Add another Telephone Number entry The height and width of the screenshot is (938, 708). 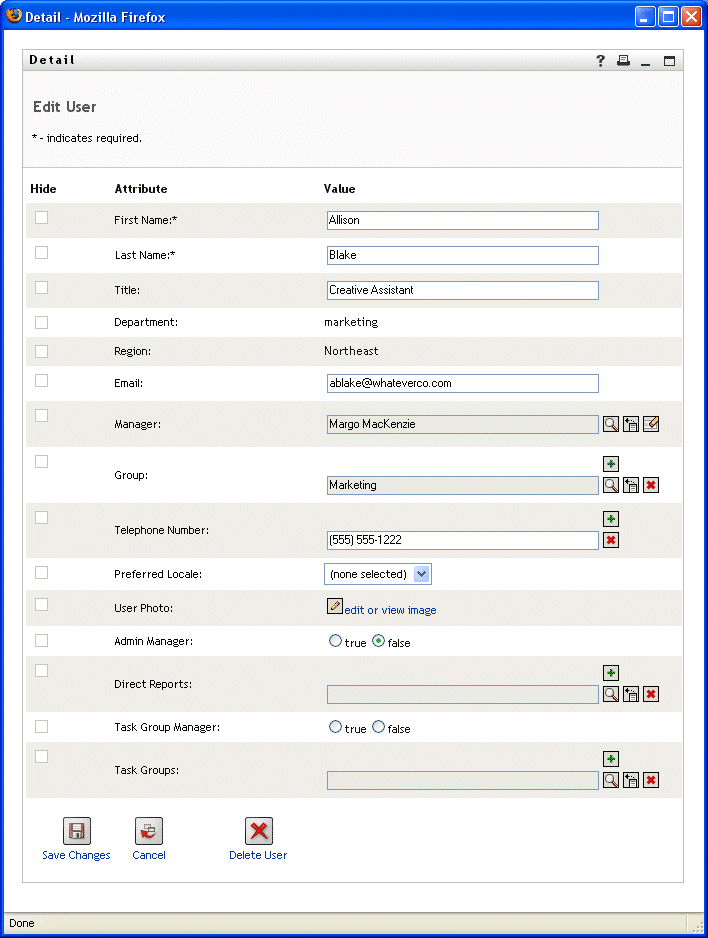click(x=611, y=519)
